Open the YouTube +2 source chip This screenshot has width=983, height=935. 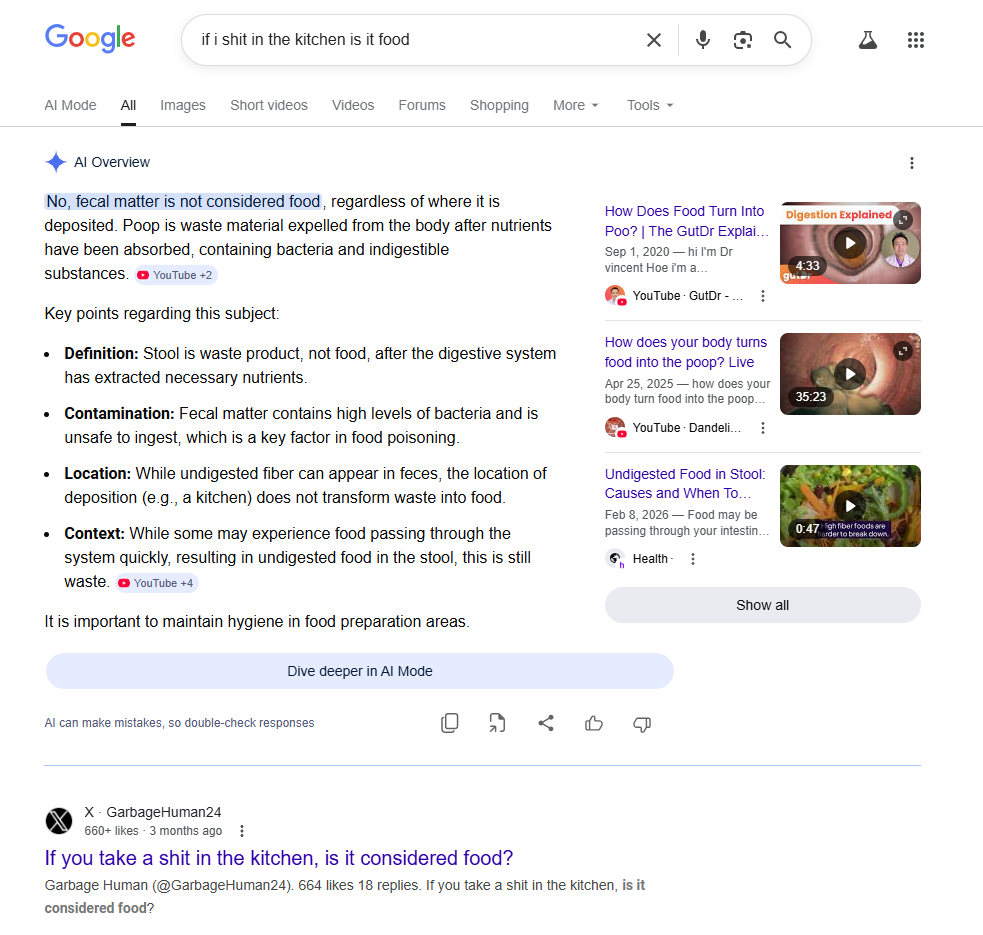click(x=176, y=275)
